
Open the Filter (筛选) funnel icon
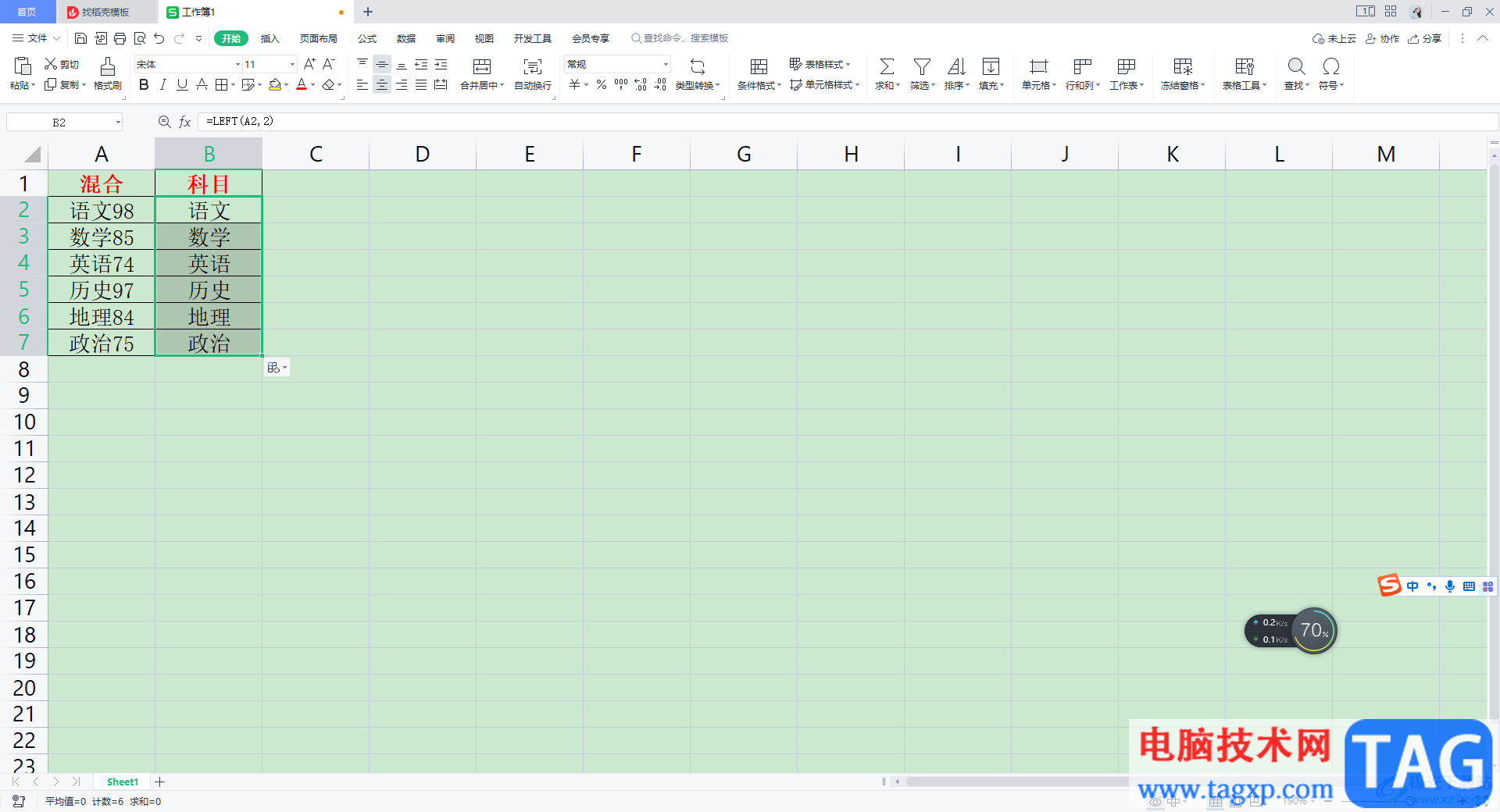922,66
